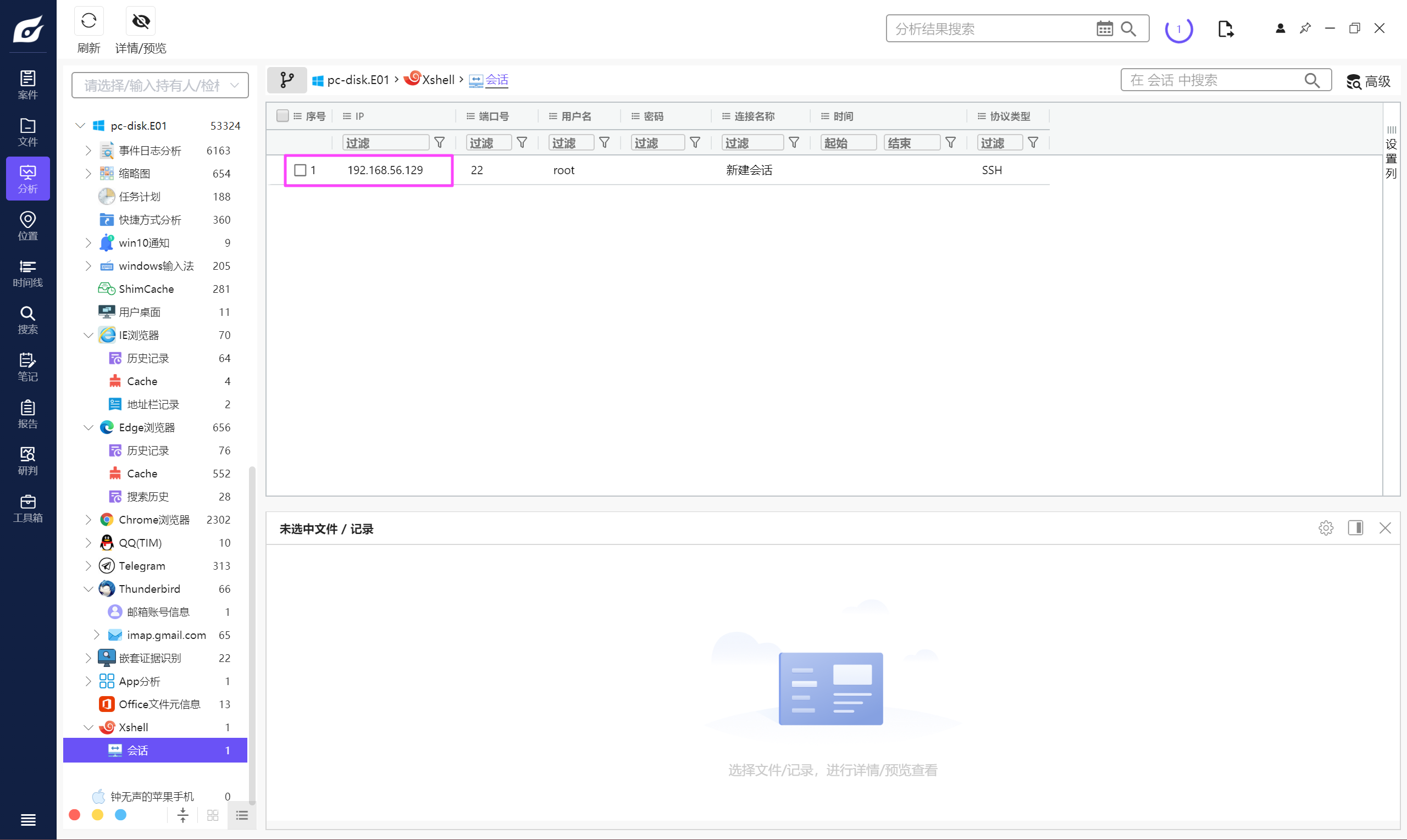The height and width of the screenshot is (840, 1407).
Task: Collapse the Edge浏览器 tree node
Action: pos(88,427)
